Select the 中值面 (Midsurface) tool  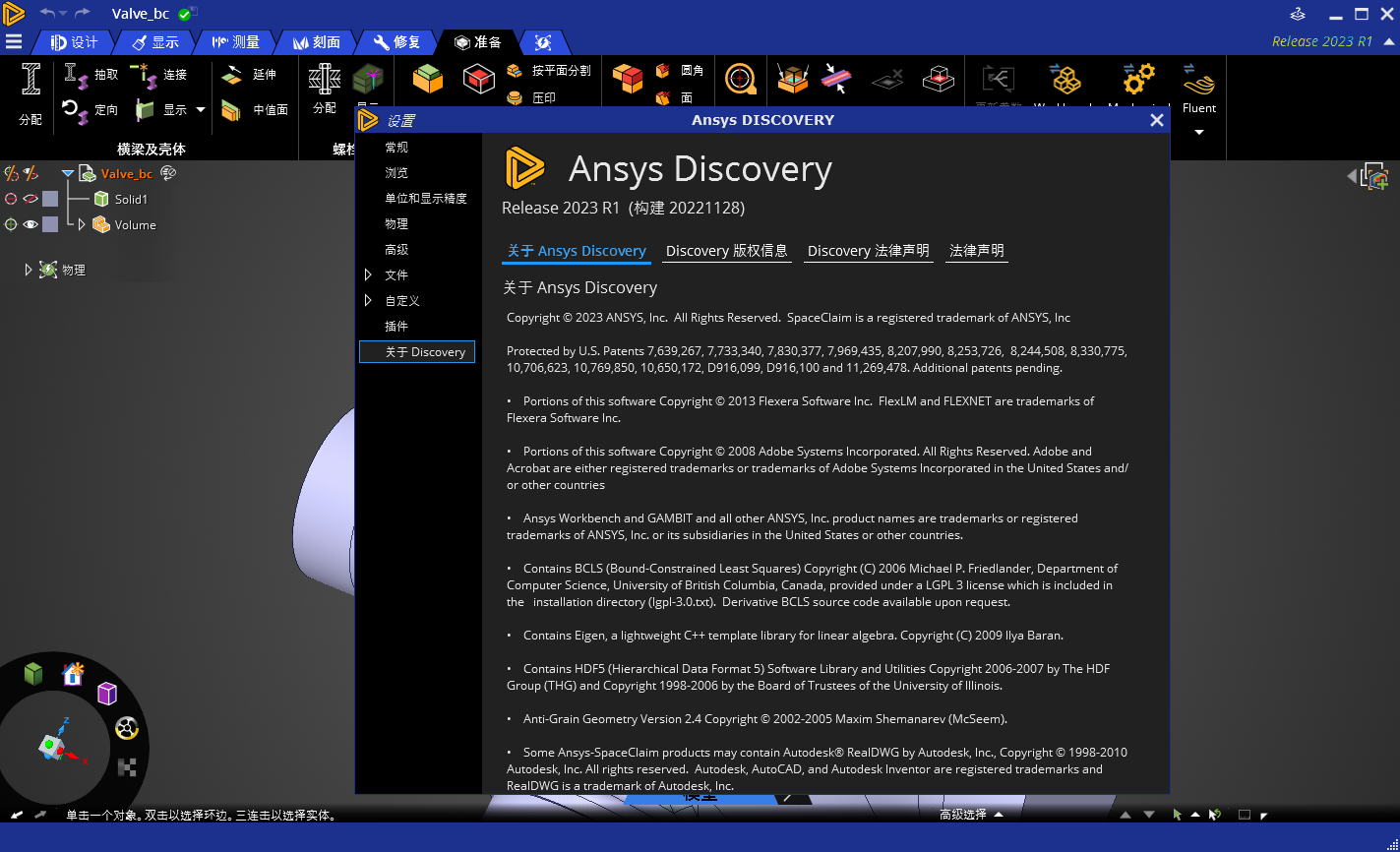click(256, 110)
